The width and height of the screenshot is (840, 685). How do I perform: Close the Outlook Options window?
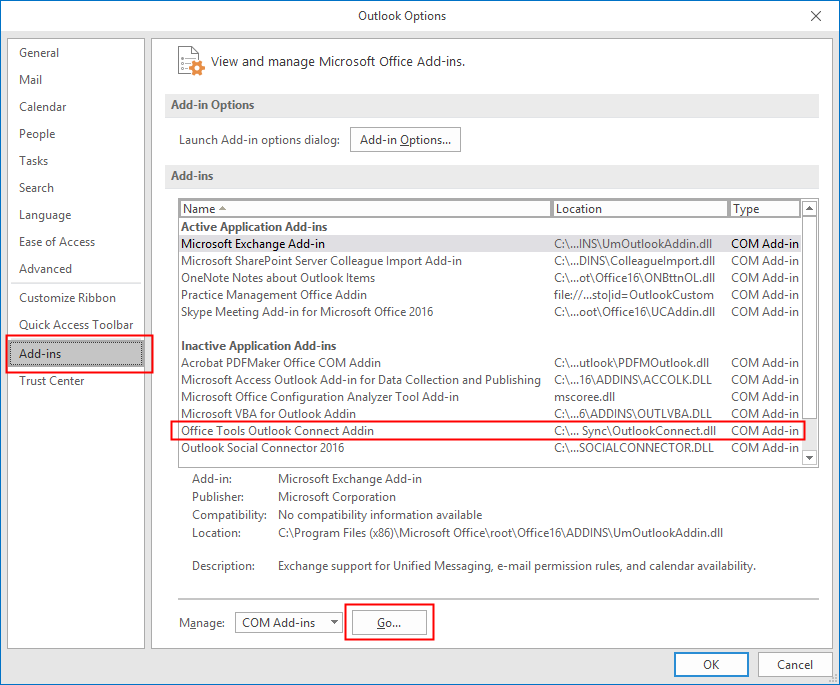(816, 16)
